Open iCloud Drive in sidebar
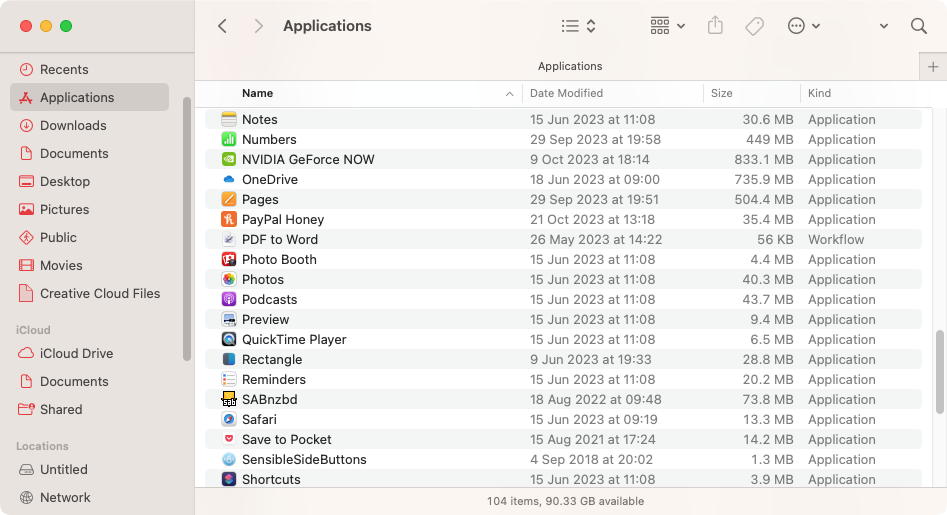This screenshot has width=947, height=515. [x=89, y=353]
